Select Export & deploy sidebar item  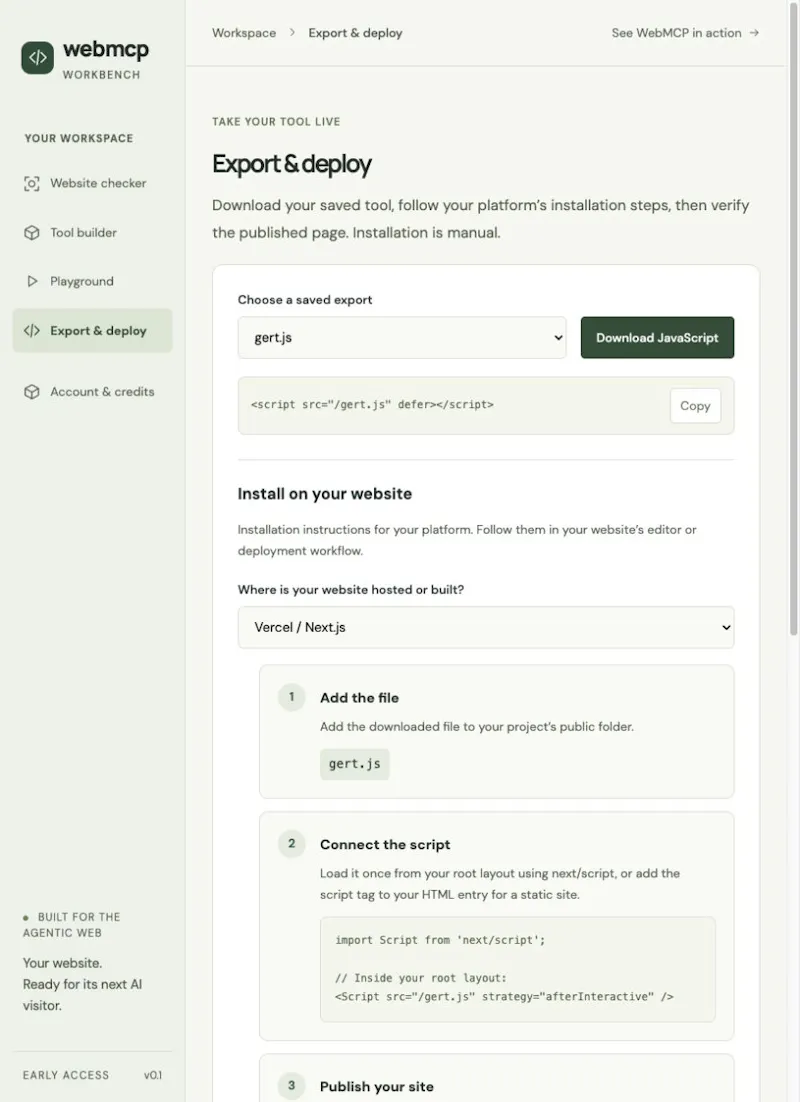pos(92,330)
